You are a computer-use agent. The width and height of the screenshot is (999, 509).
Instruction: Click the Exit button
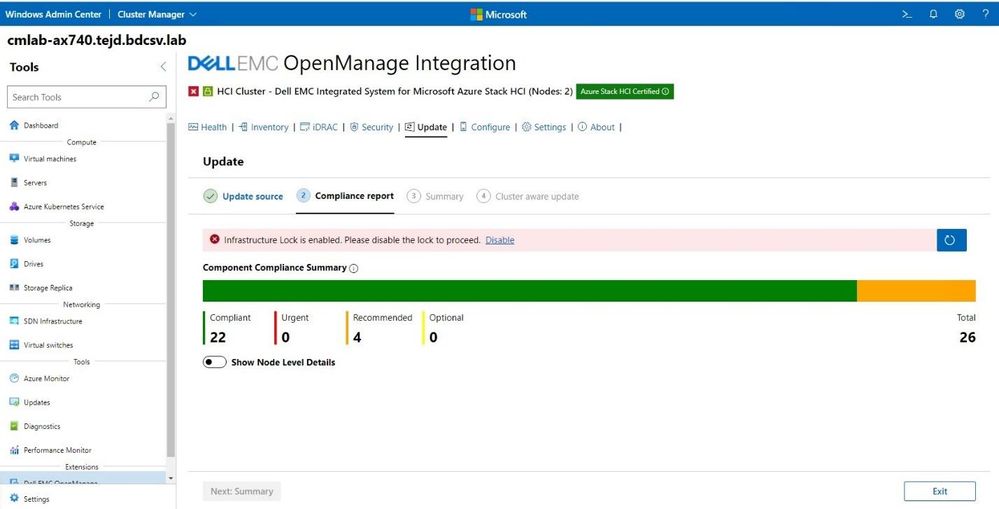940,491
